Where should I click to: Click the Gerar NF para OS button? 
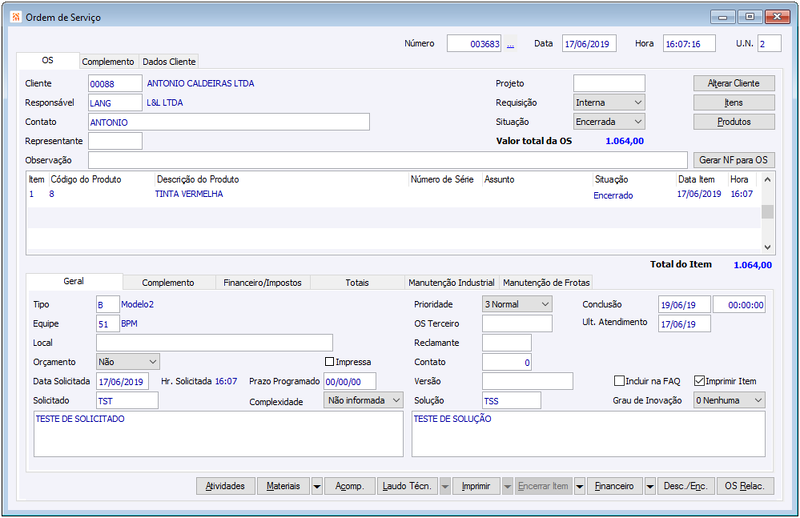tap(733, 160)
